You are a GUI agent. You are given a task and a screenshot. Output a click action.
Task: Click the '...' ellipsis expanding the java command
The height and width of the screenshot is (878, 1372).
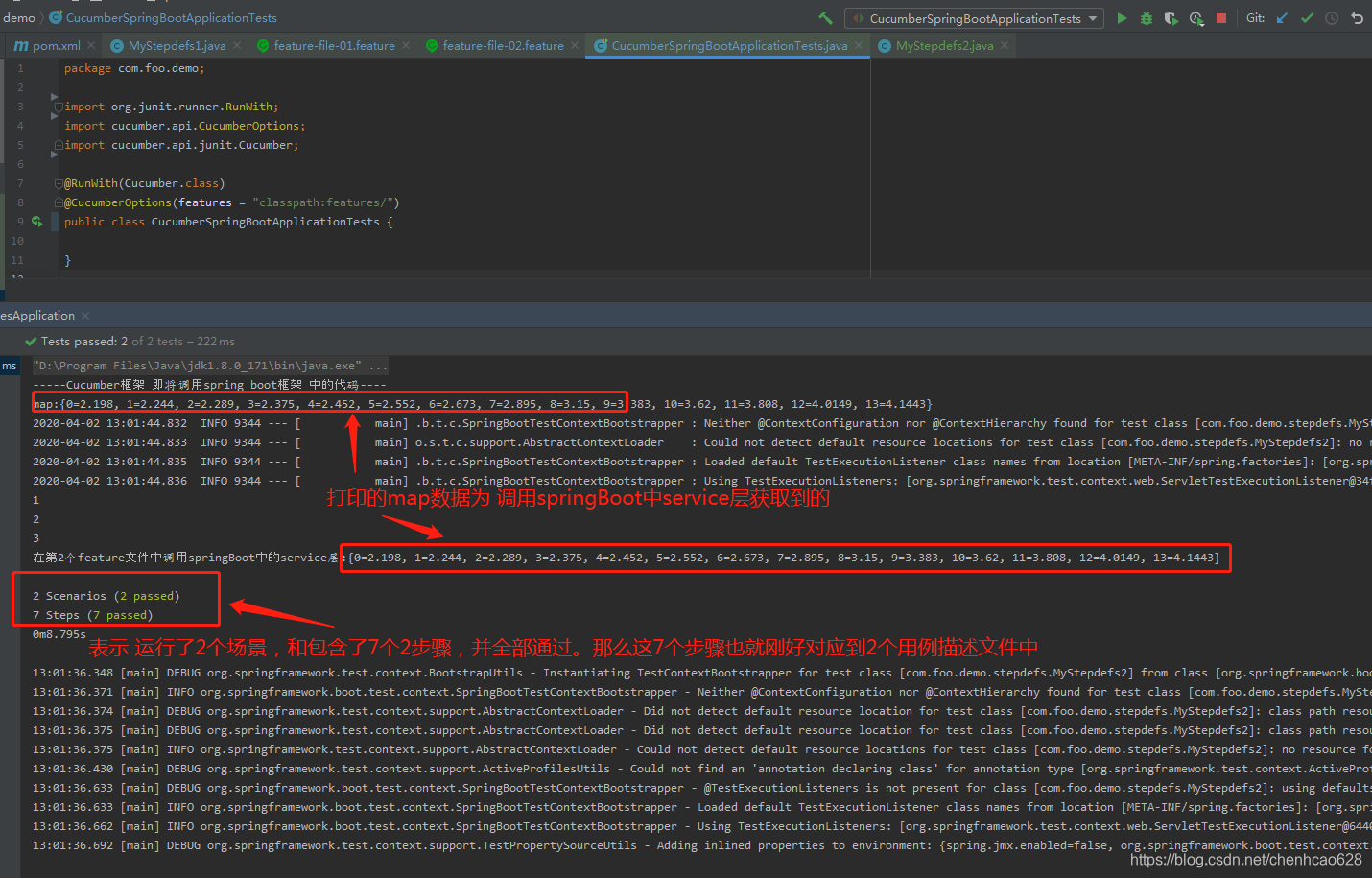click(x=379, y=366)
